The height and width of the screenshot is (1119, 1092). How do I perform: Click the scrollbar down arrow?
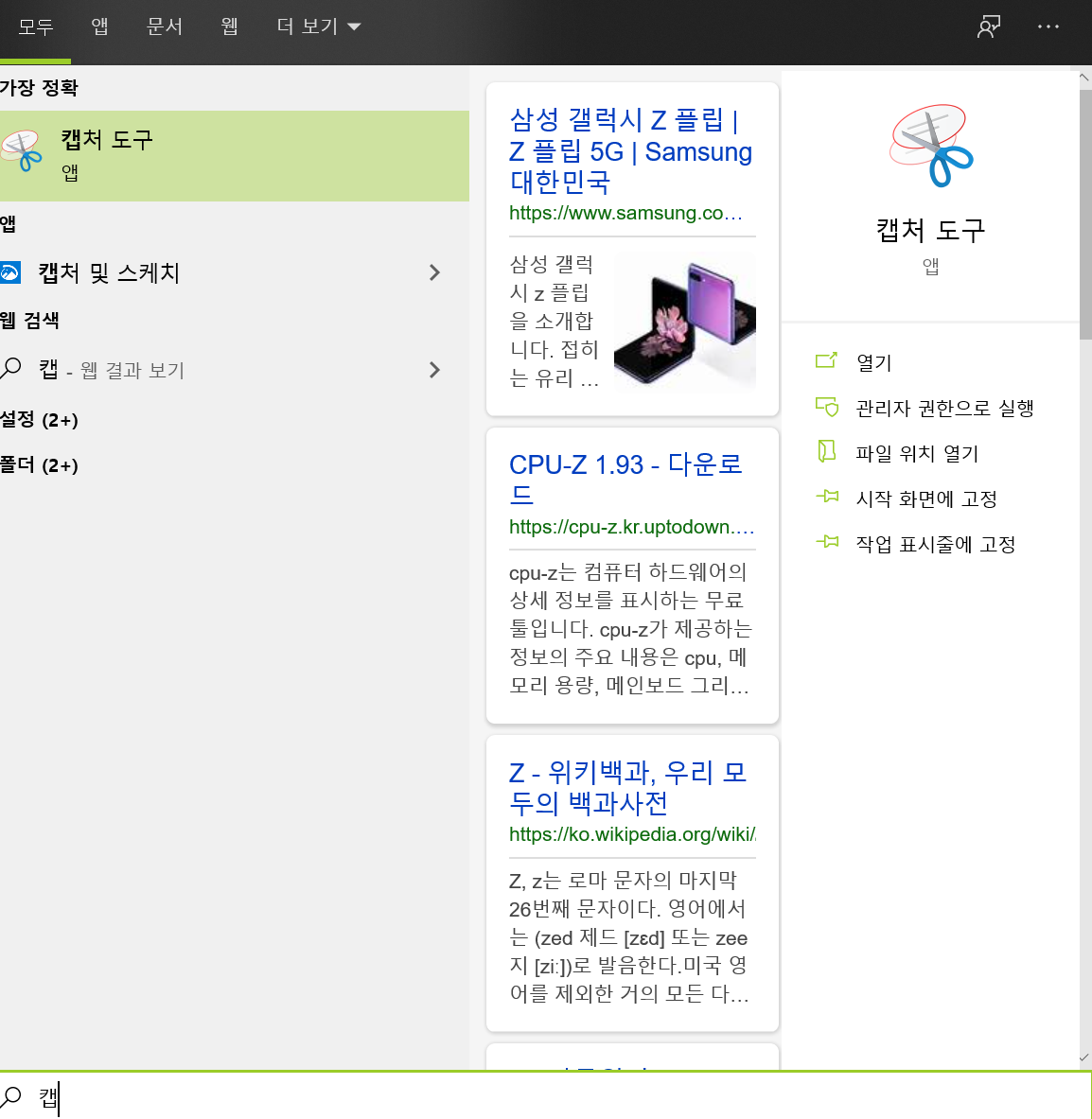(1084, 1058)
